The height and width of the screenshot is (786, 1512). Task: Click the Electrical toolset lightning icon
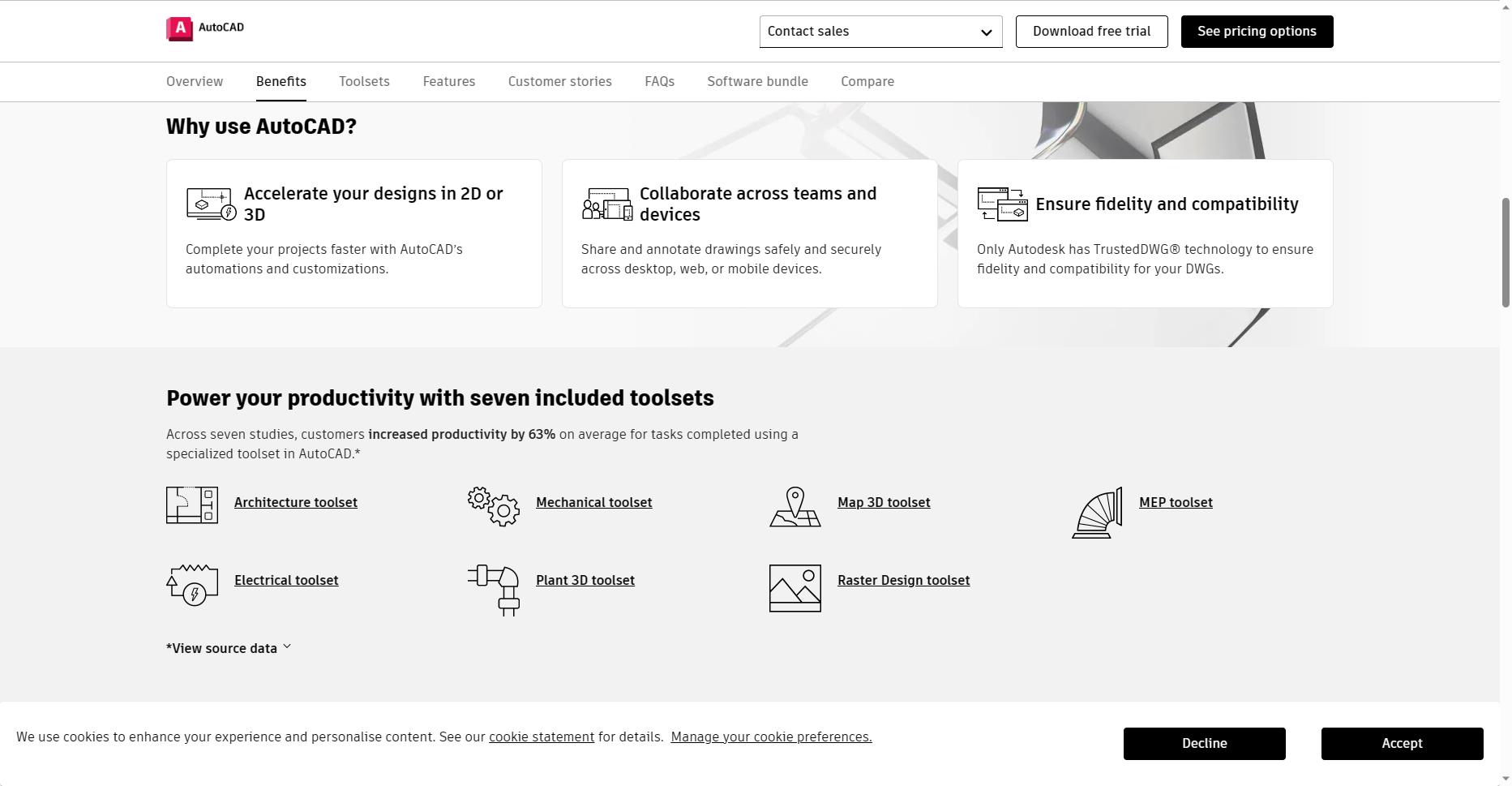(x=192, y=585)
